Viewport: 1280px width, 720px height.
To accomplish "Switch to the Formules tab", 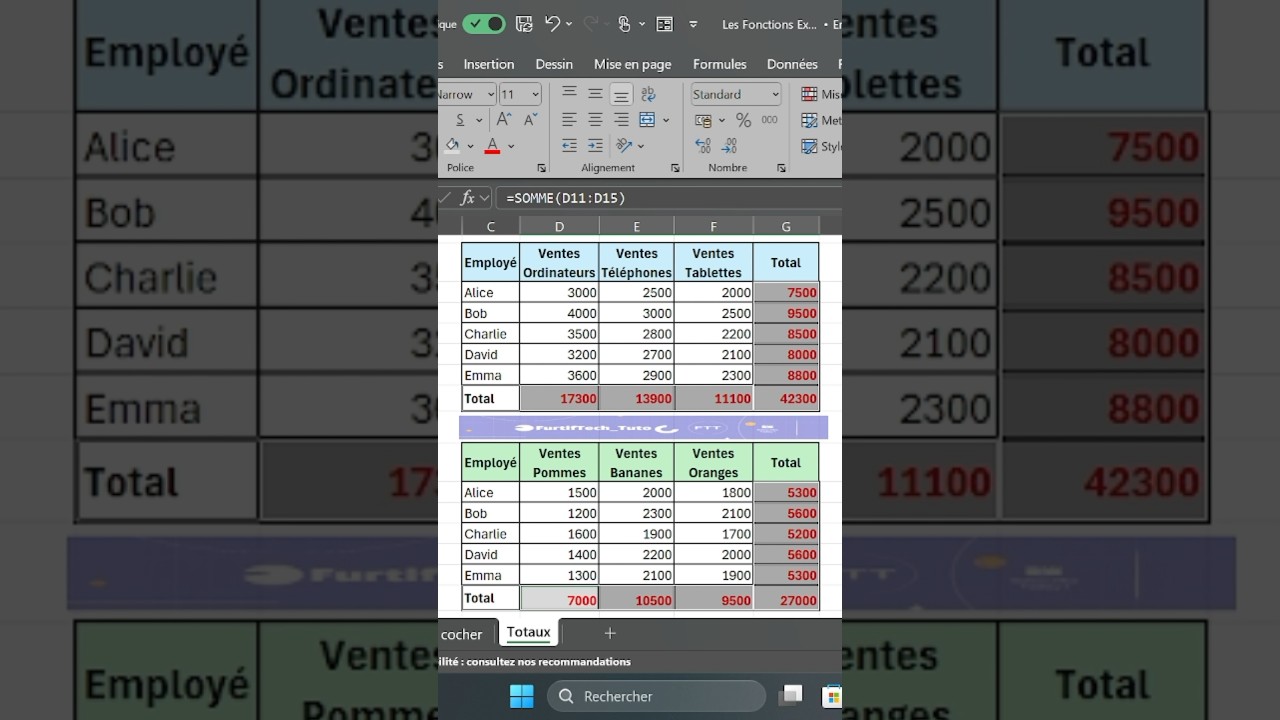I will tap(720, 64).
